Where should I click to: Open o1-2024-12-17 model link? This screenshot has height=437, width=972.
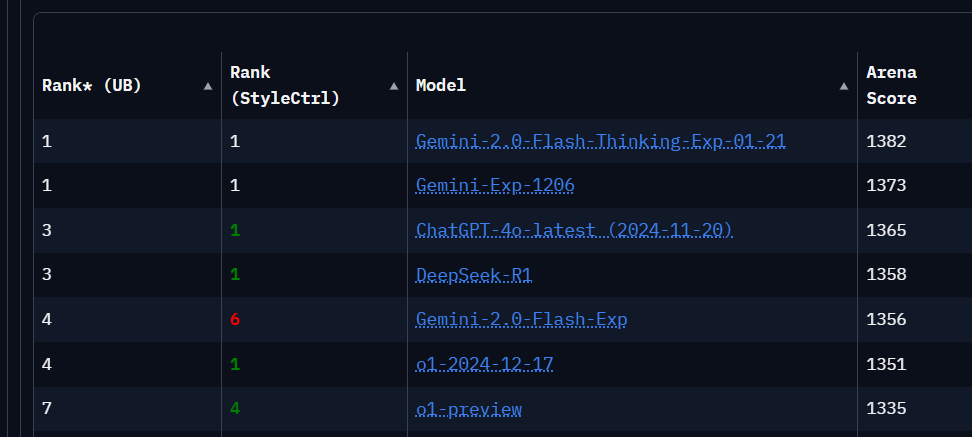484,364
